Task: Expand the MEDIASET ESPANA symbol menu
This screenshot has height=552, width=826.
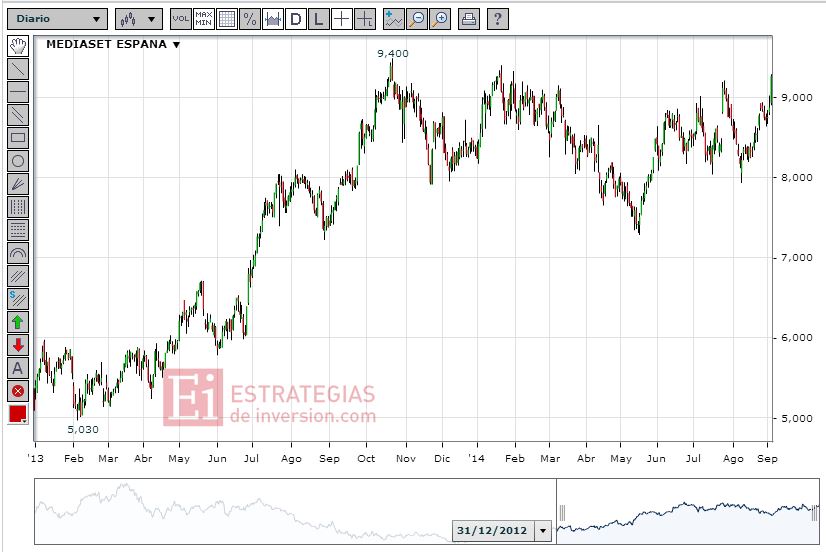Action: coord(176,45)
